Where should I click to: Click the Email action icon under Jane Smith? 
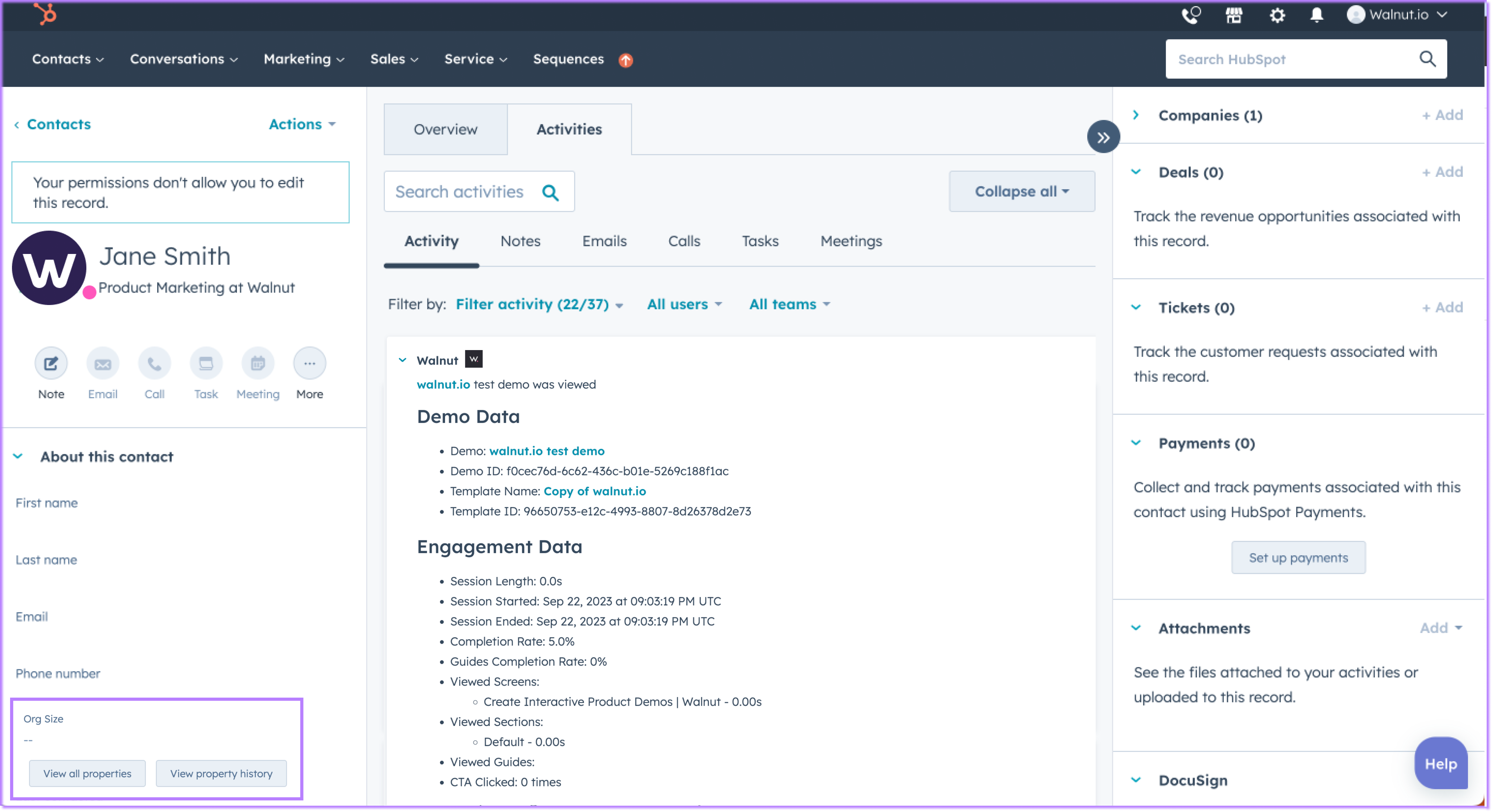(102, 363)
